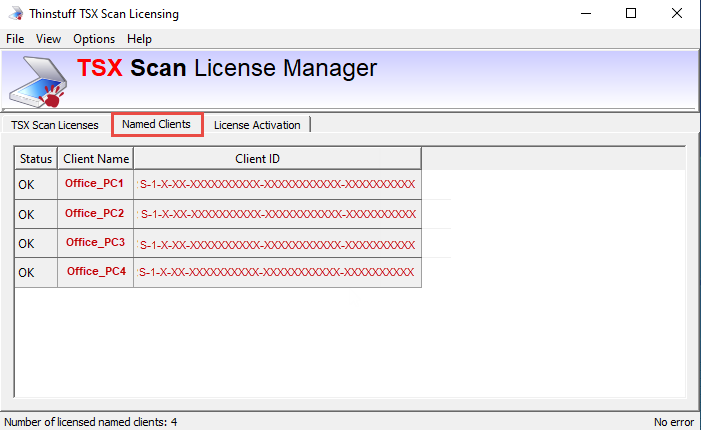Sort by the Client Name column header

tap(96, 159)
